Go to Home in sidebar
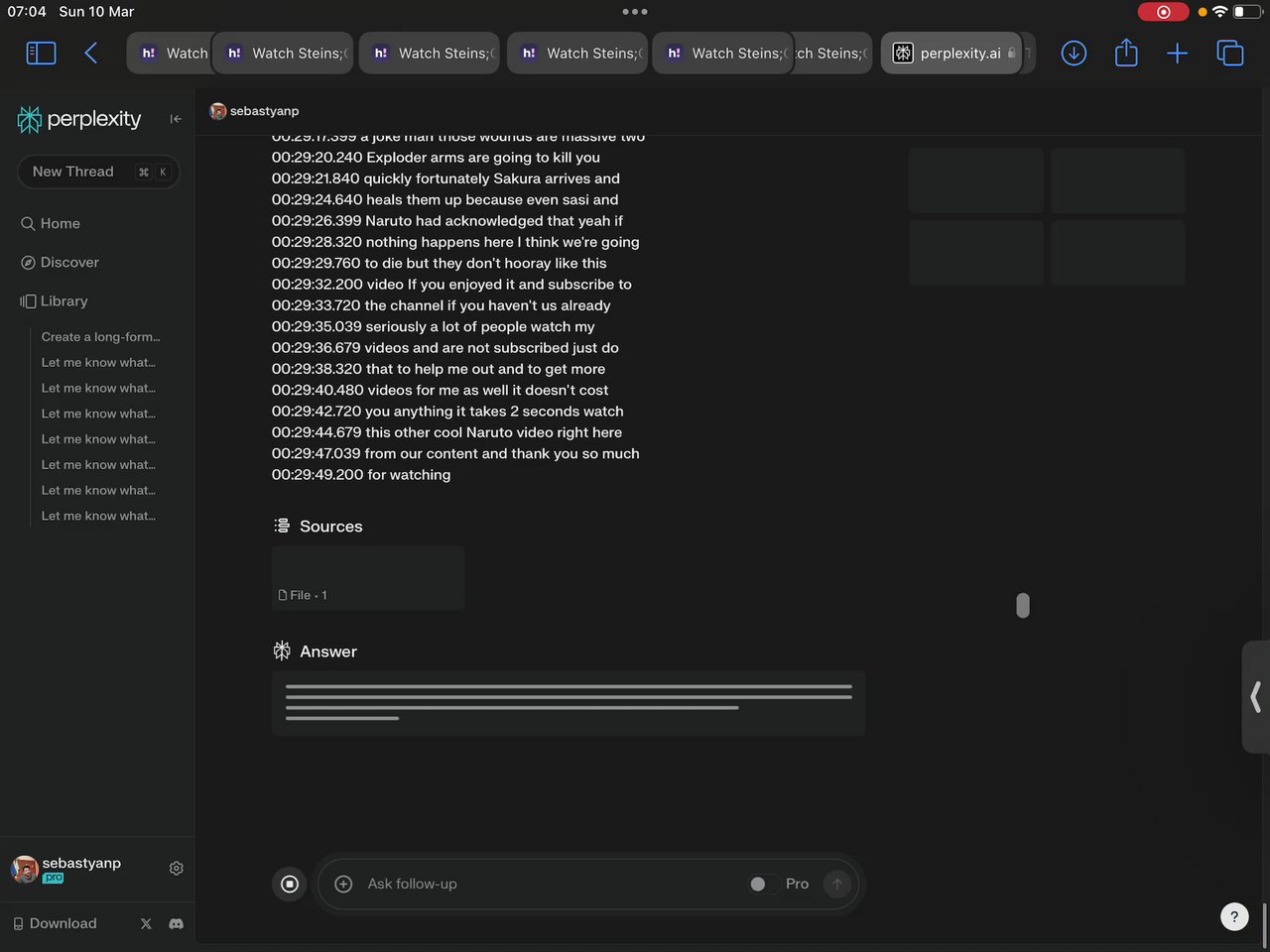The height and width of the screenshot is (952, 1270). [x=51, y=223]
